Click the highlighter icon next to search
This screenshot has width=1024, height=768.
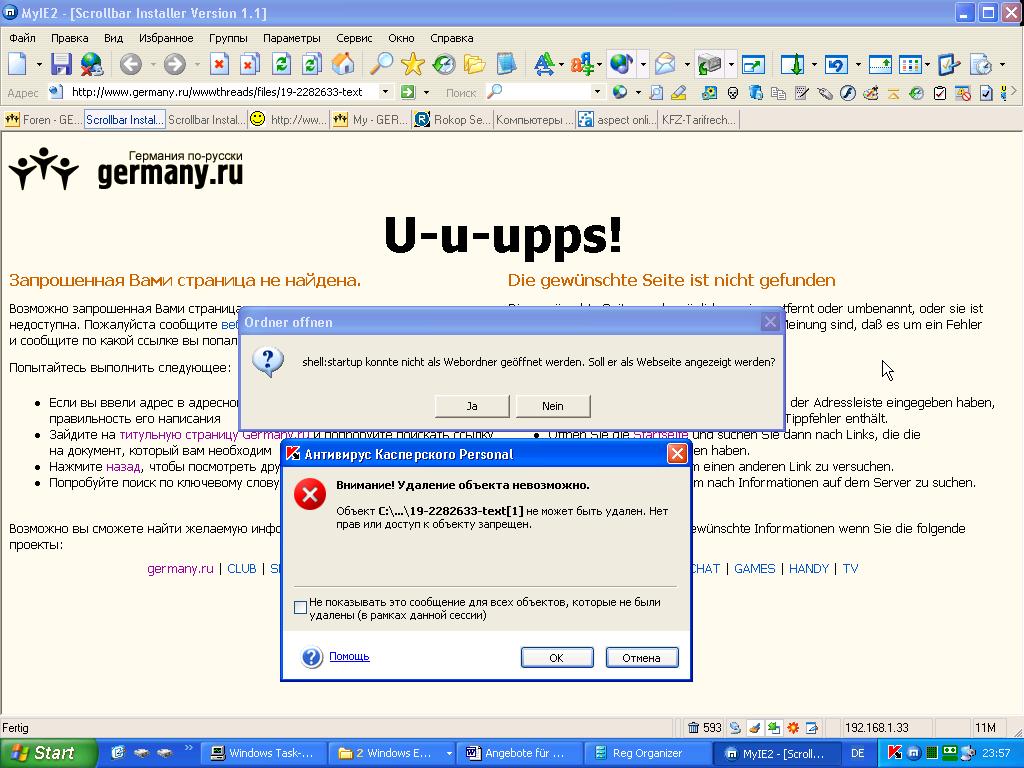pos(679,93)
